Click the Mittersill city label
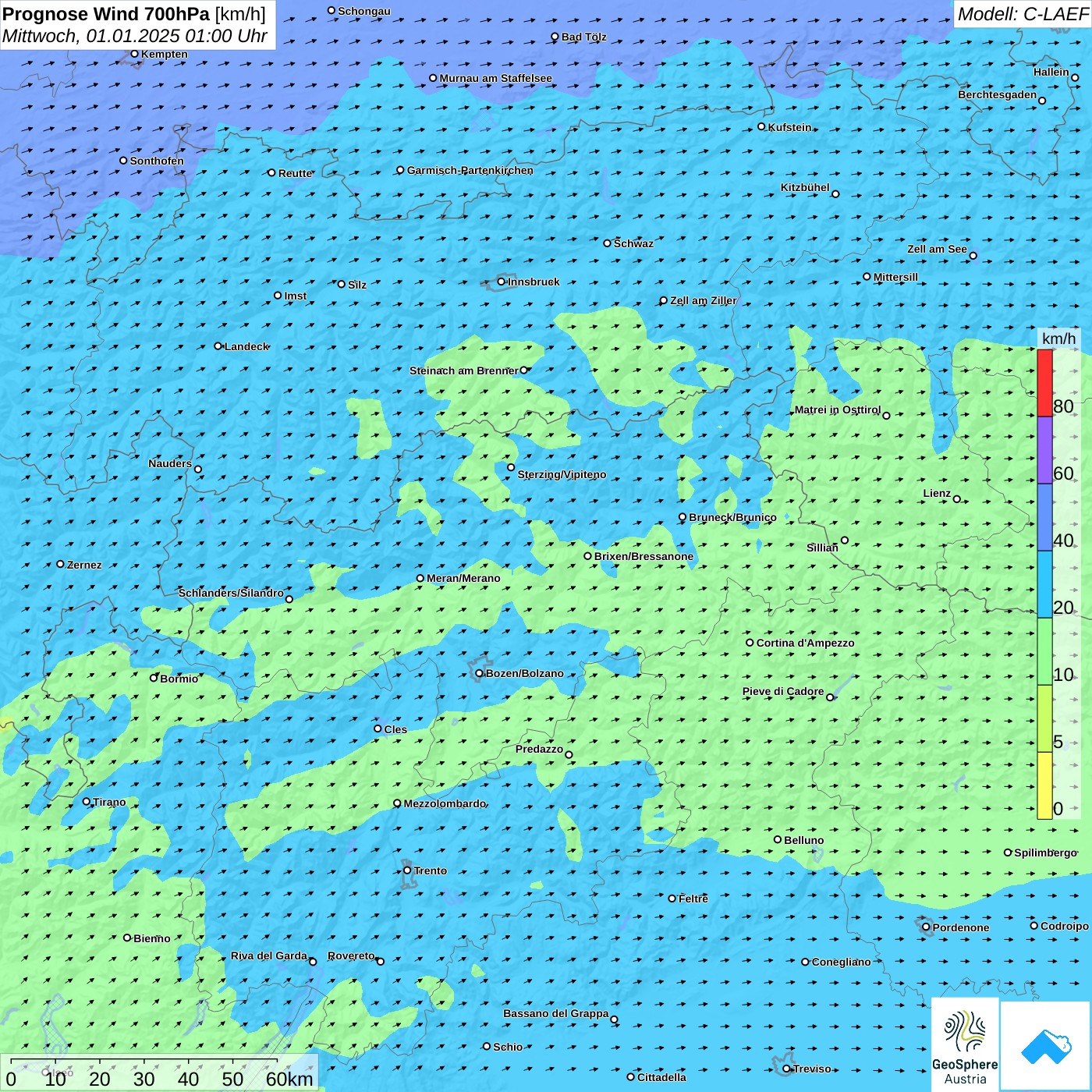 (896, 277)
